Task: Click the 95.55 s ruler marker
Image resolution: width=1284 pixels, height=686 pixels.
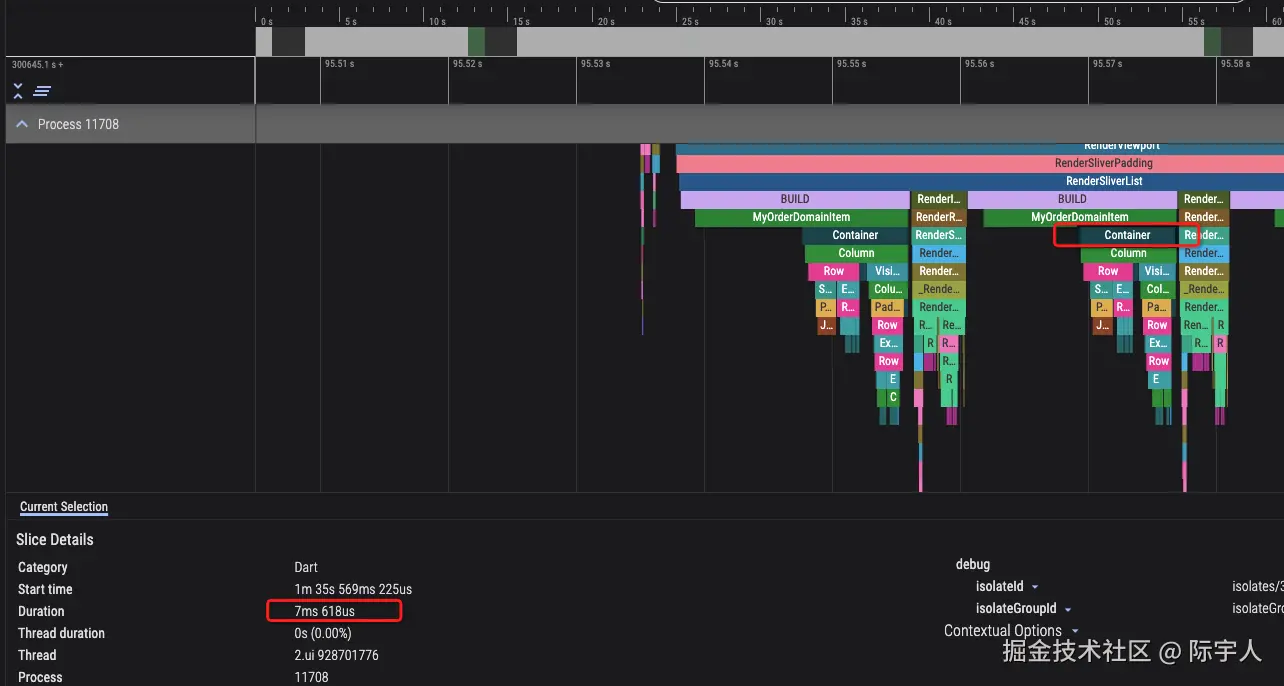Action: click(x=851, y=63)
